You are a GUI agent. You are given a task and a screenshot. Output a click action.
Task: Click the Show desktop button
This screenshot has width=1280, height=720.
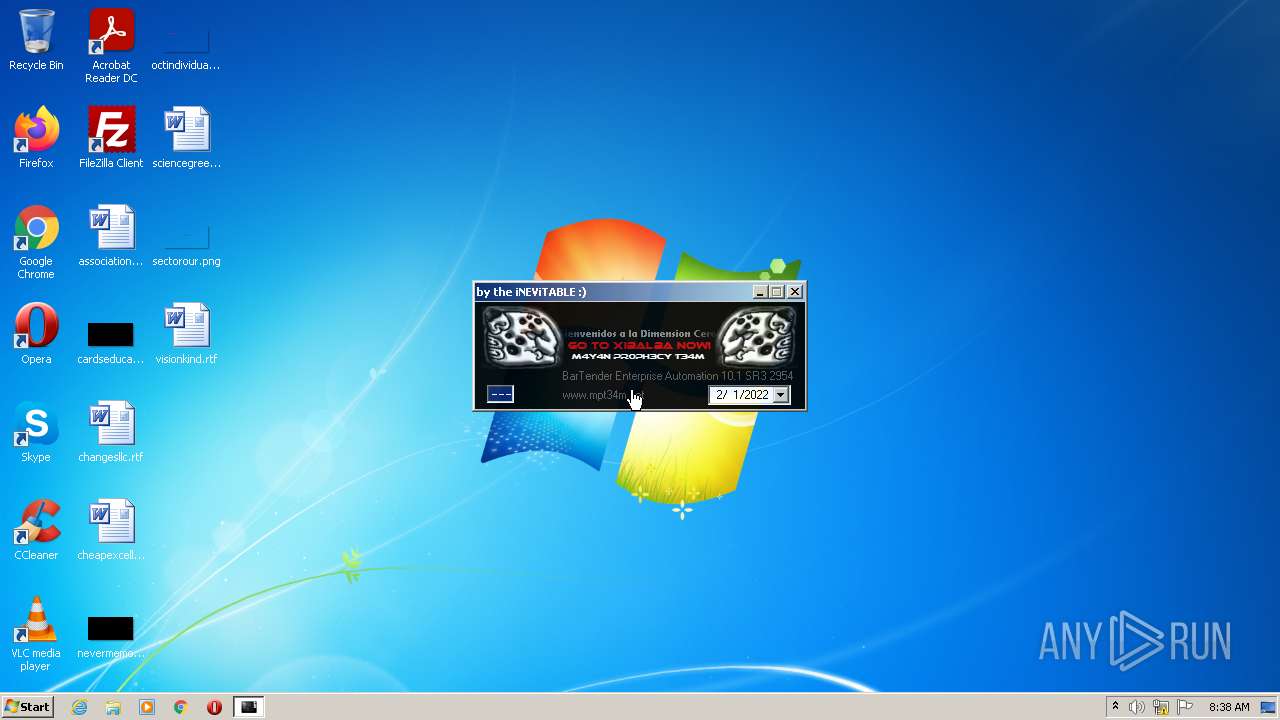(1268, 707)
